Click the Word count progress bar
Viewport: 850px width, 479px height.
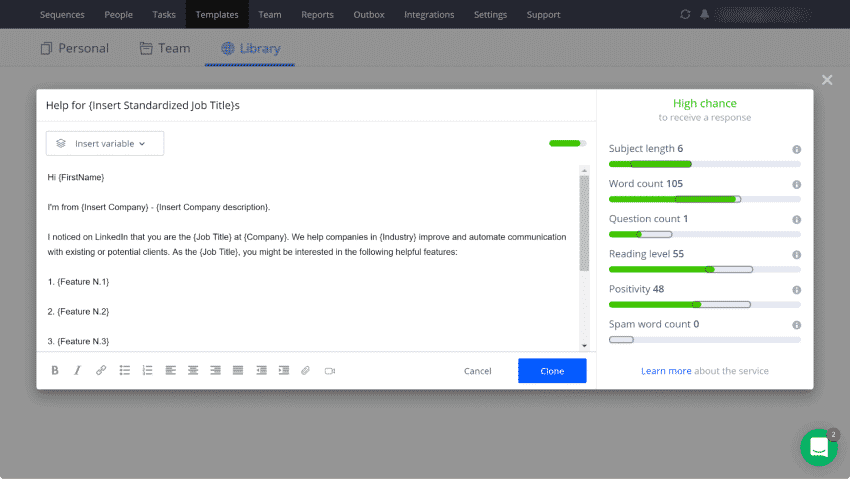pos(704,199)
